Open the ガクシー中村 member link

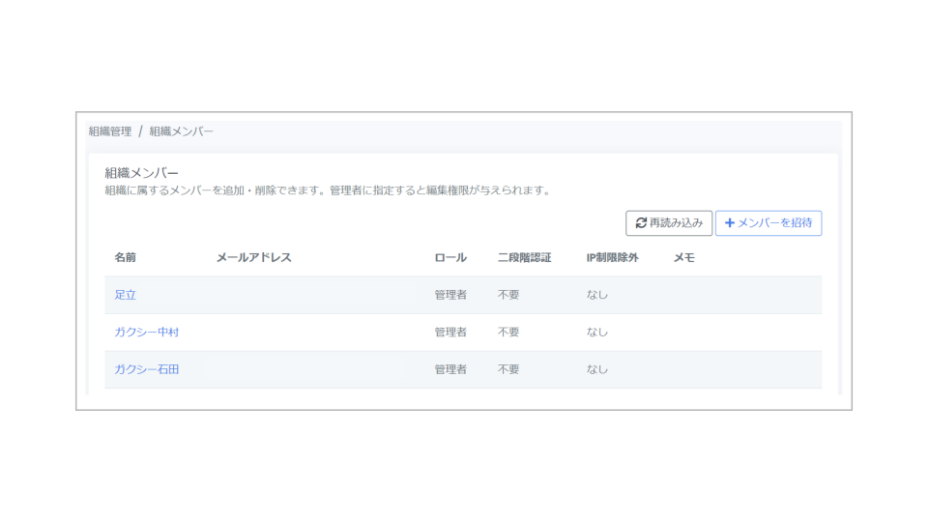147,332
